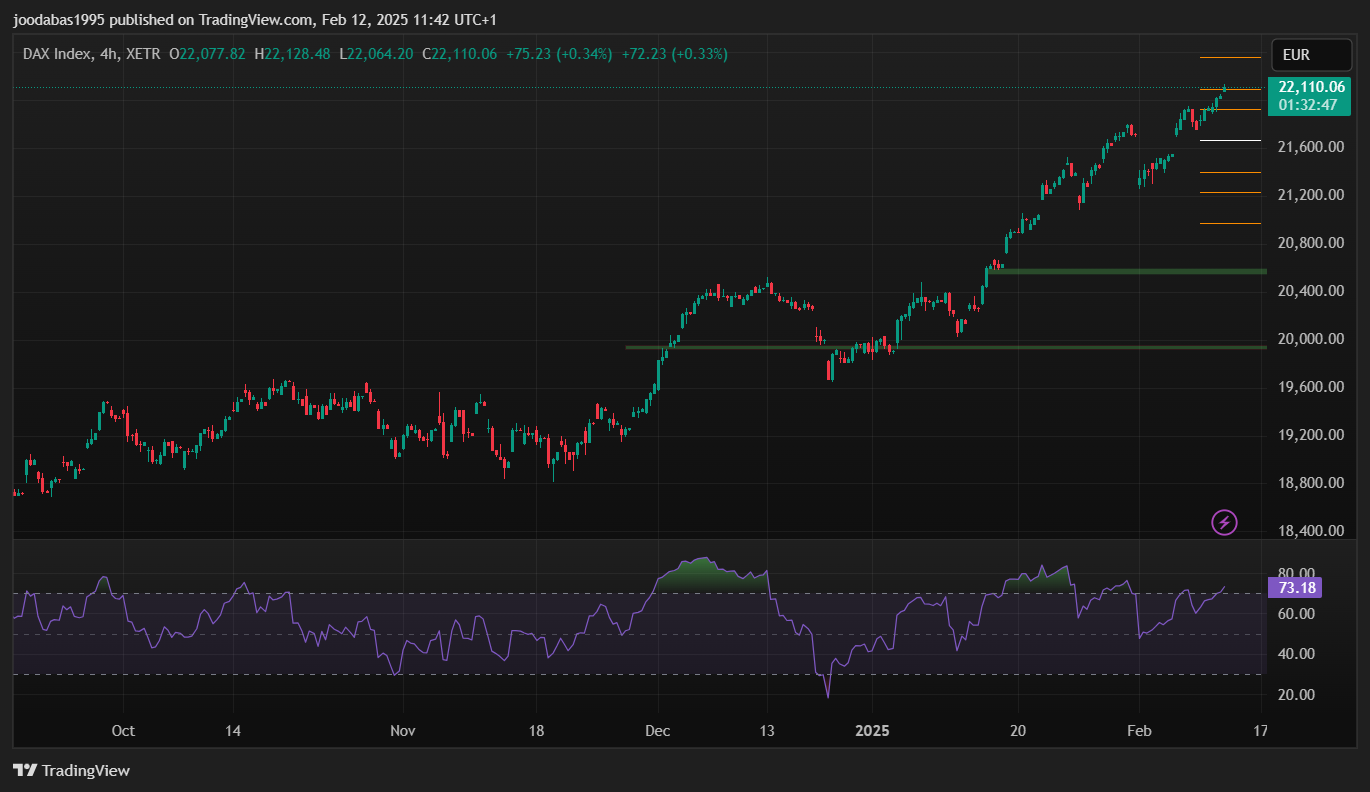1370x792 pixels.
Task: Click the Dec label on time axis
Action: [657, 731]
